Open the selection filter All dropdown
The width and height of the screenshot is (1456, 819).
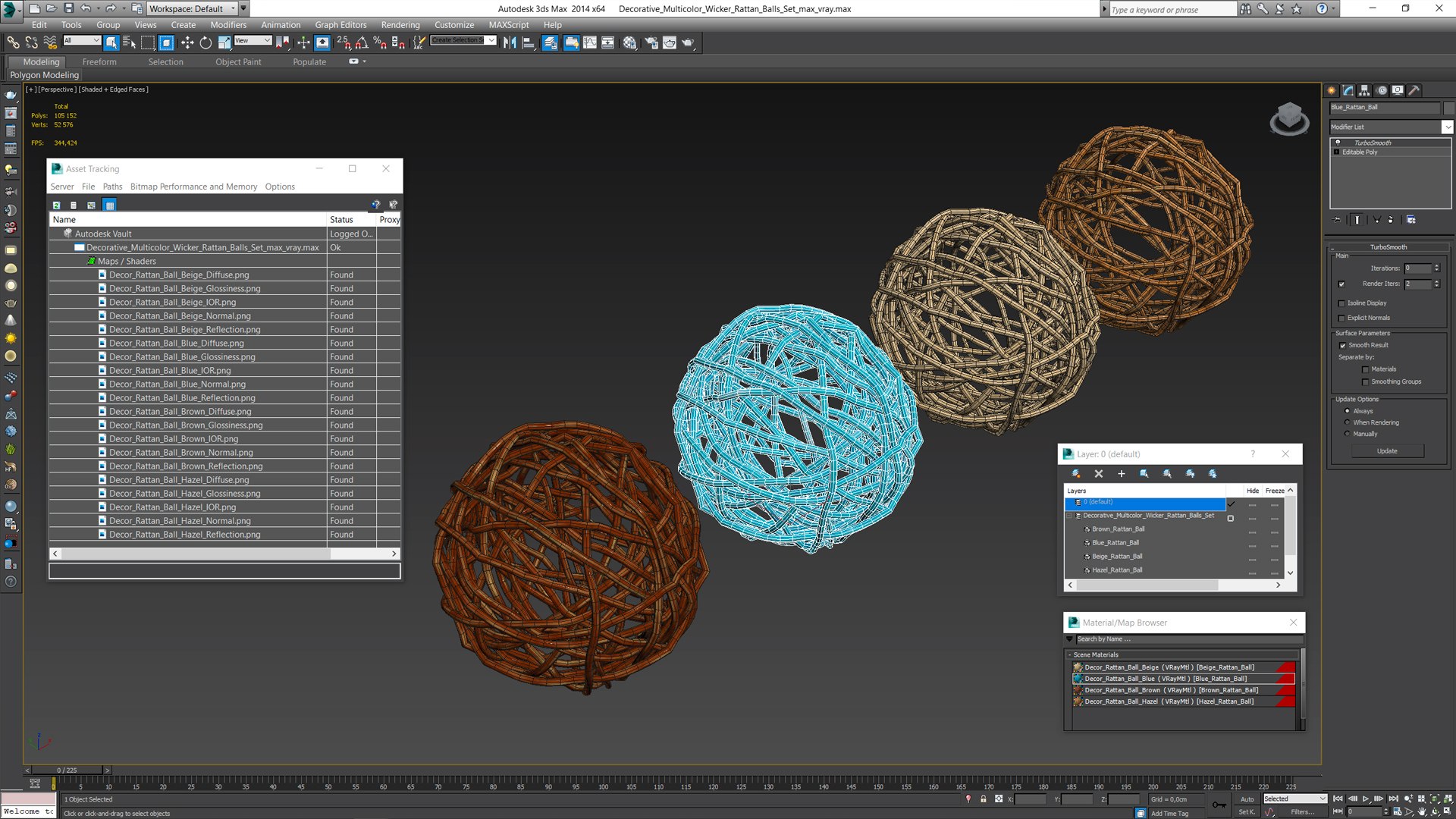tap(82, 40)
